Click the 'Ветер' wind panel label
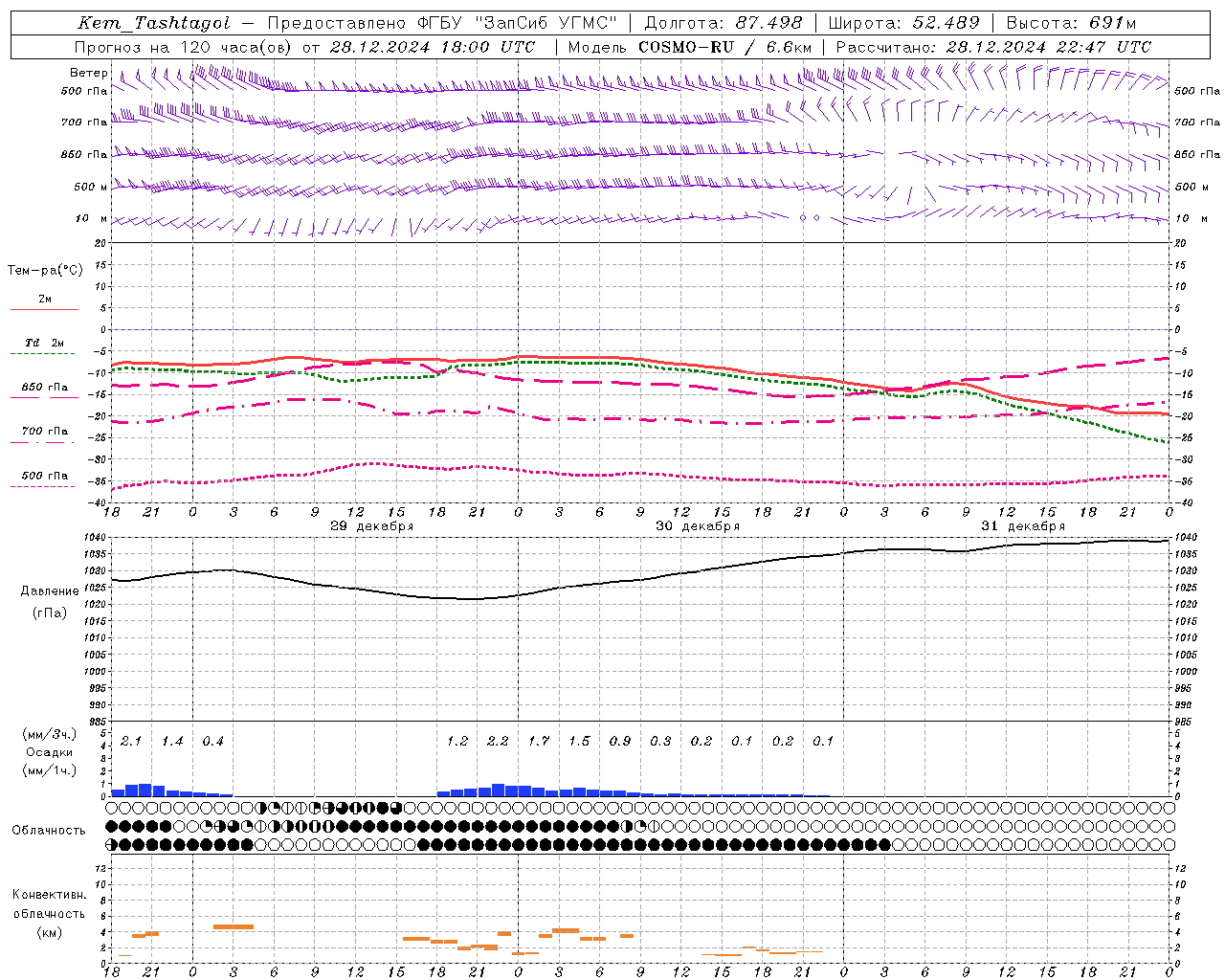The width and height of the screenshot is (1225, 980). point(89,73)
